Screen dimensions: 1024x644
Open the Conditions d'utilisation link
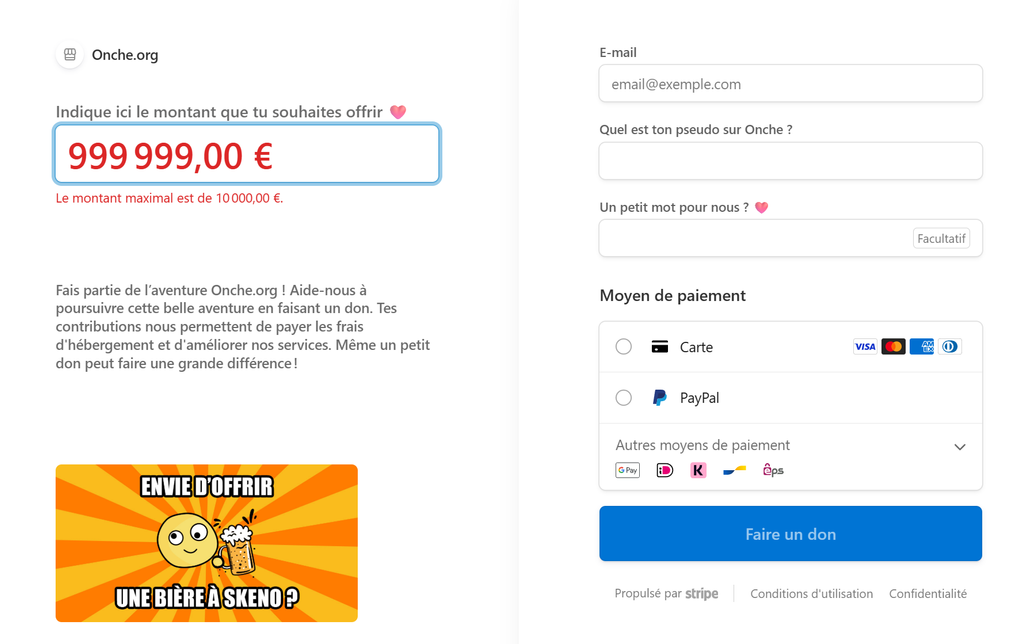point(811,594)
